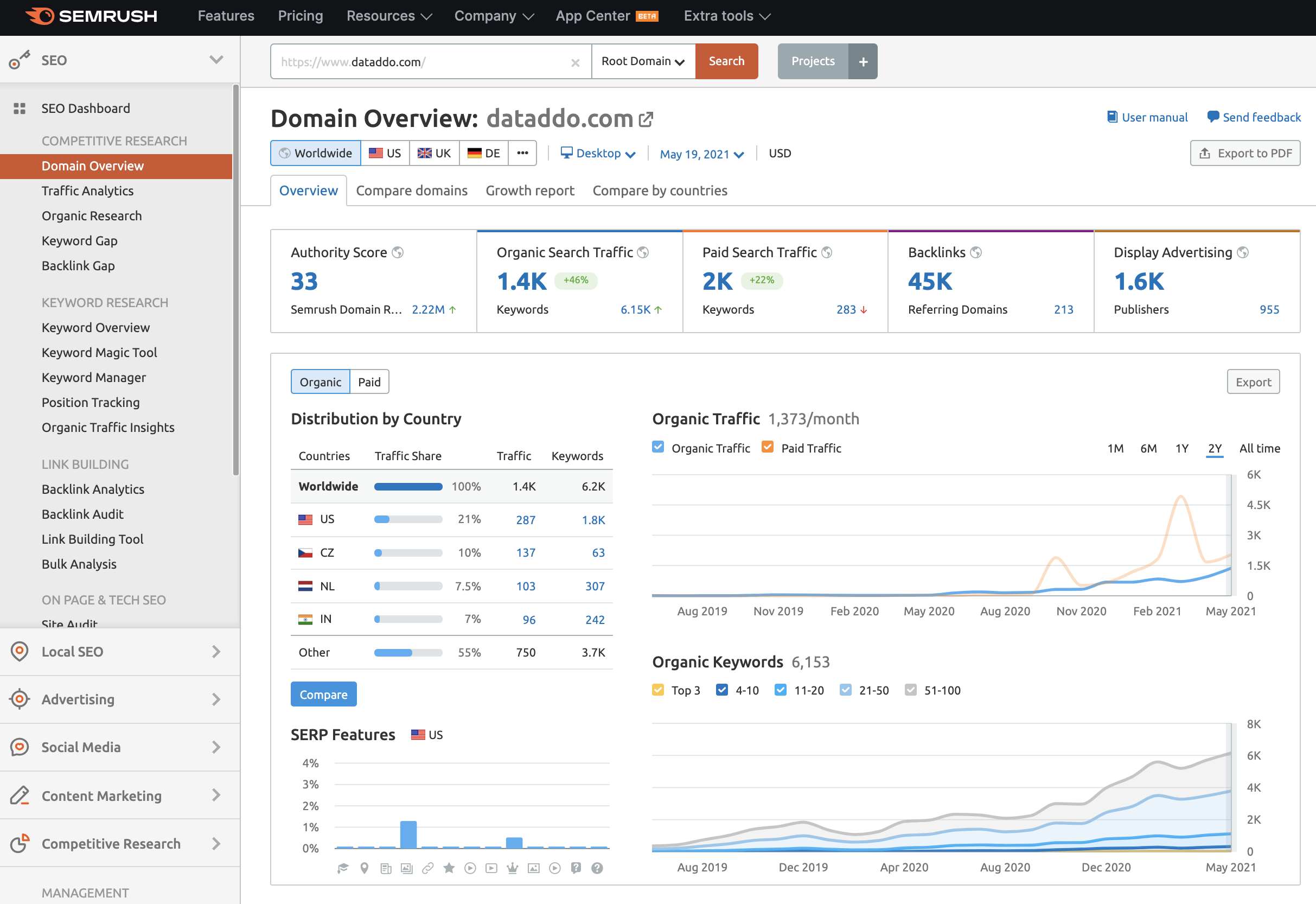
Task: Click the clear X in the URL field
Action: click(x=575, y=62)
